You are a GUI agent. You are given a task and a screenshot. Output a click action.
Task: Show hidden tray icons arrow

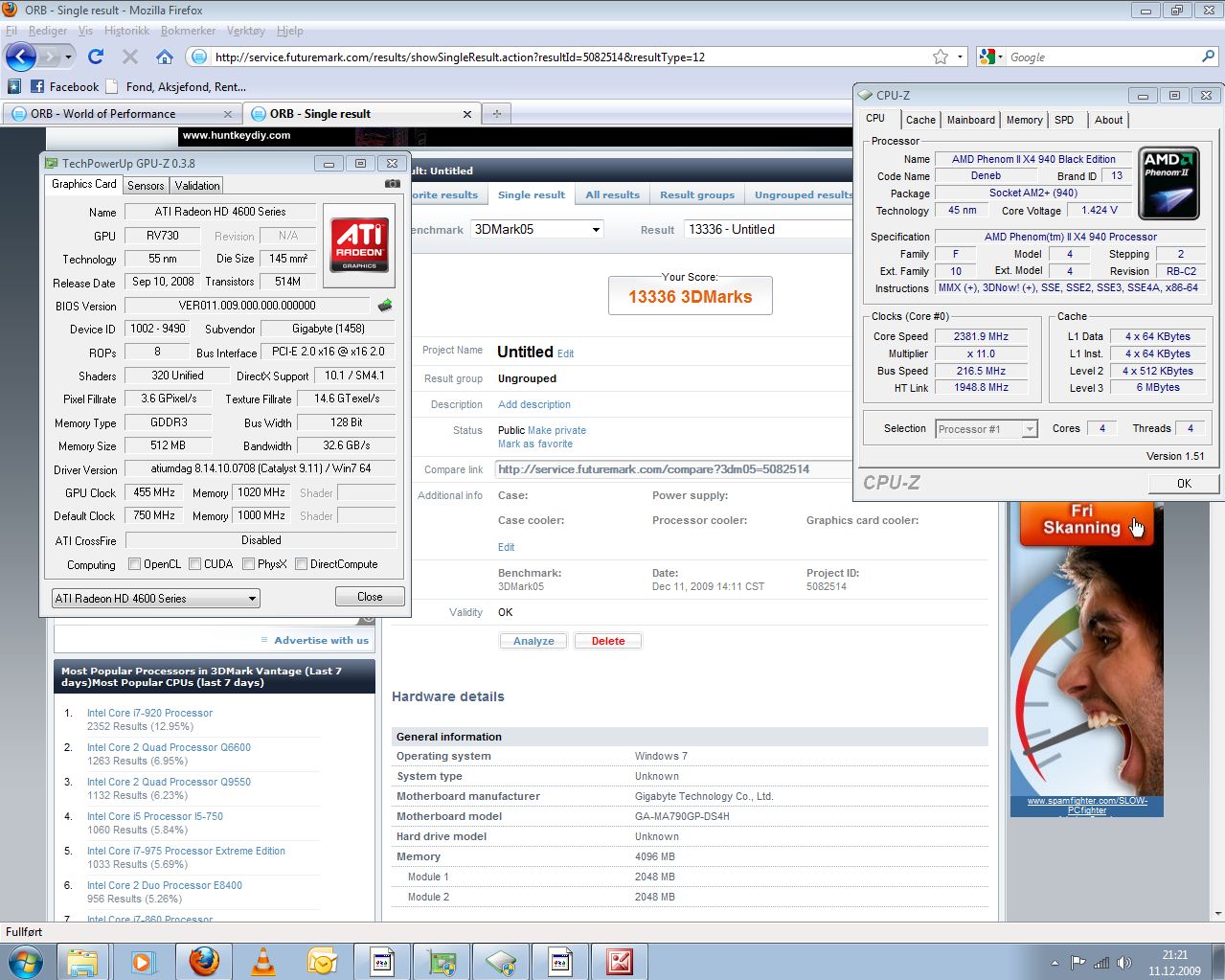point(1055,963)
